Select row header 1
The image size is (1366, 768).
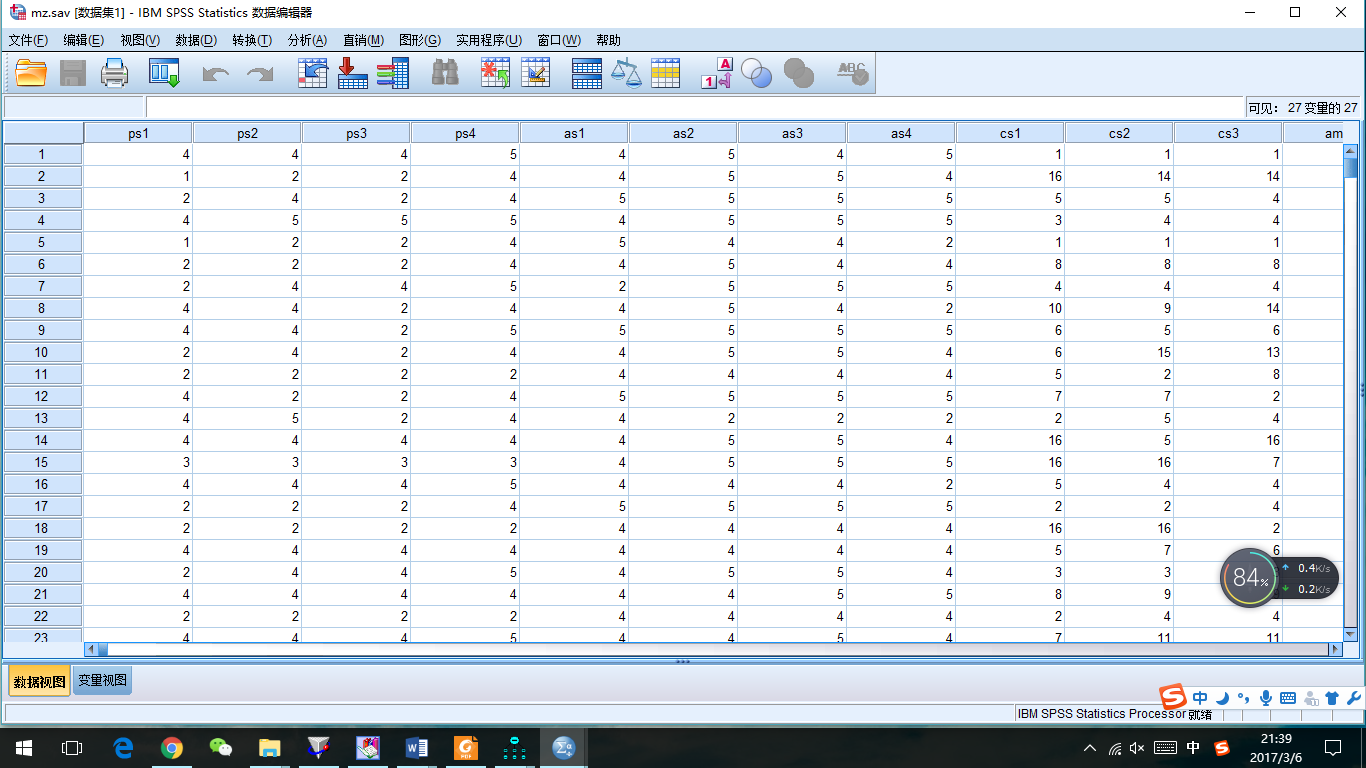point(42,154)
